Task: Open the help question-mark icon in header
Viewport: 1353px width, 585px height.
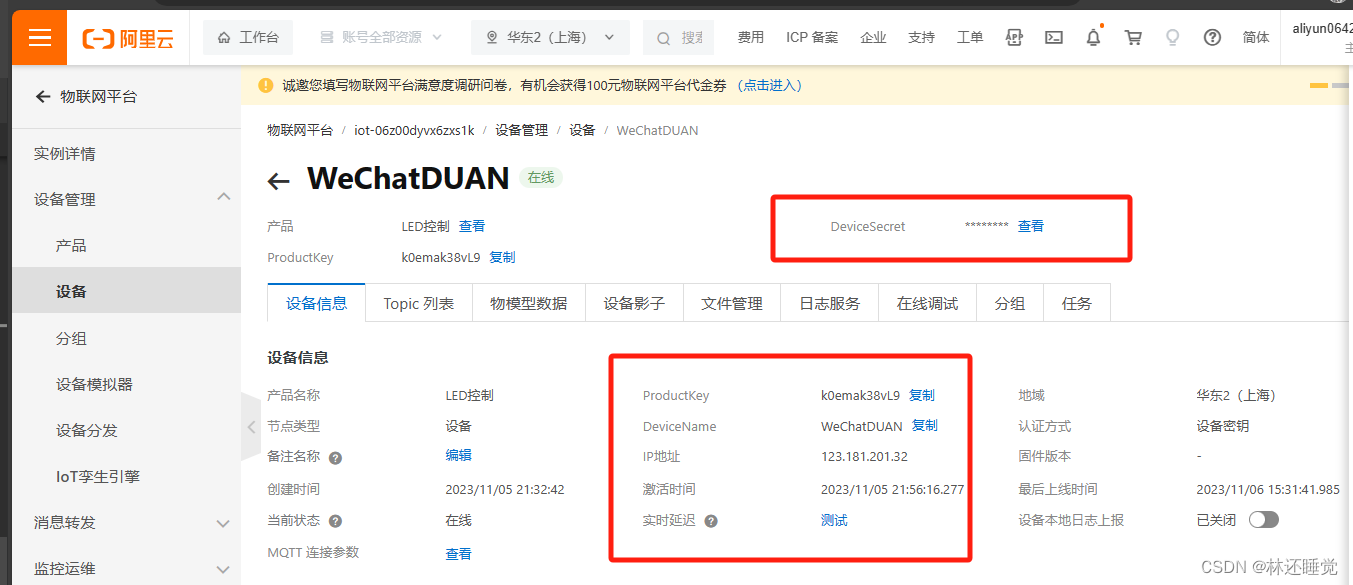Action: click(1212, 38)
